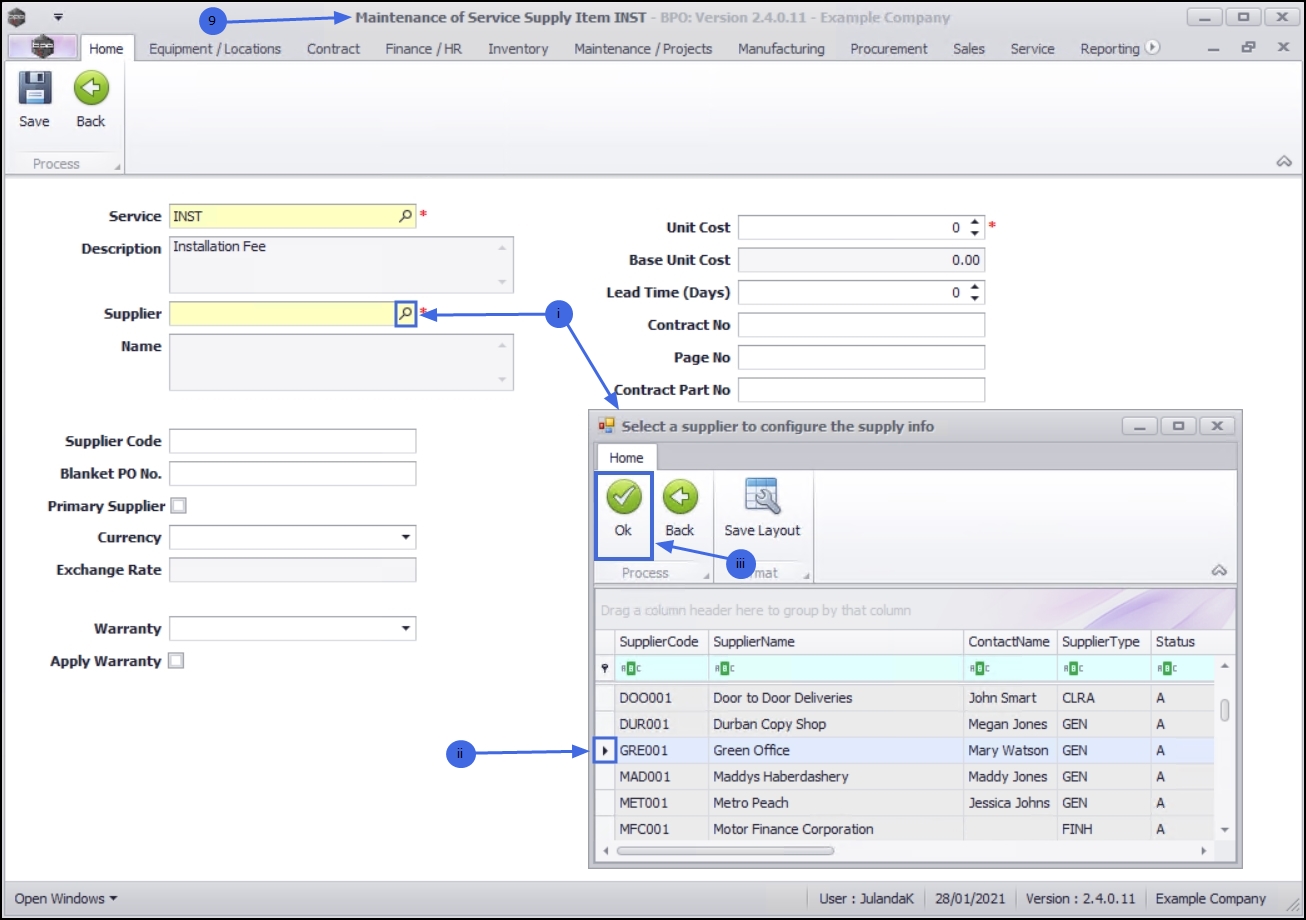Screen dimensions: 1306x920
Task: Toggle the Apply Warranty checkbox
Action: click(x=177, y=661)
